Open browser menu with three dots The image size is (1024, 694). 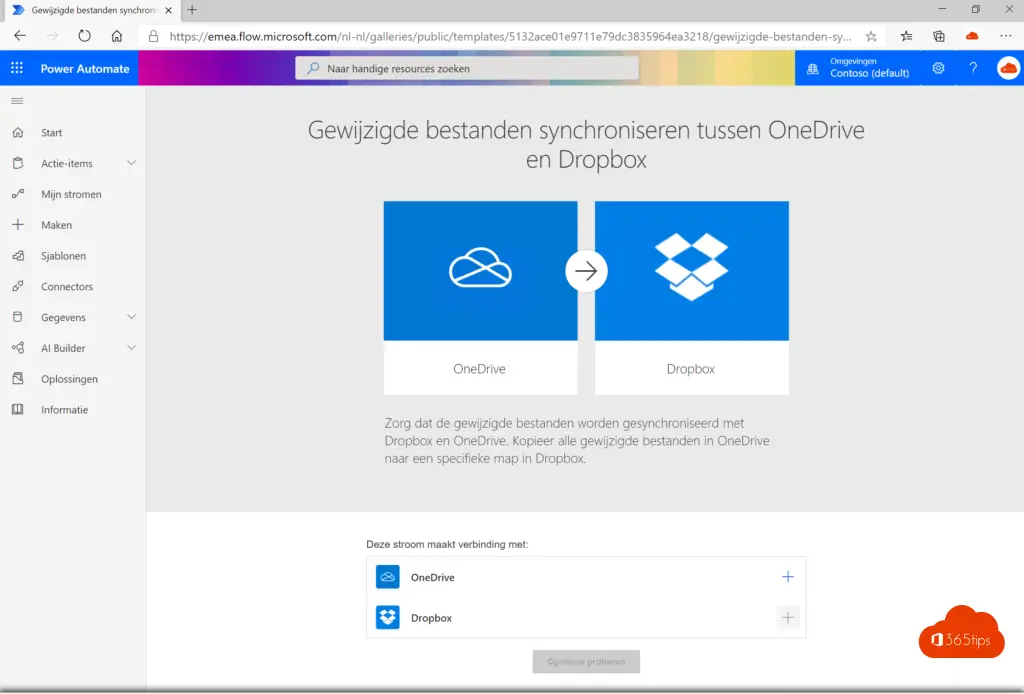1006,37
